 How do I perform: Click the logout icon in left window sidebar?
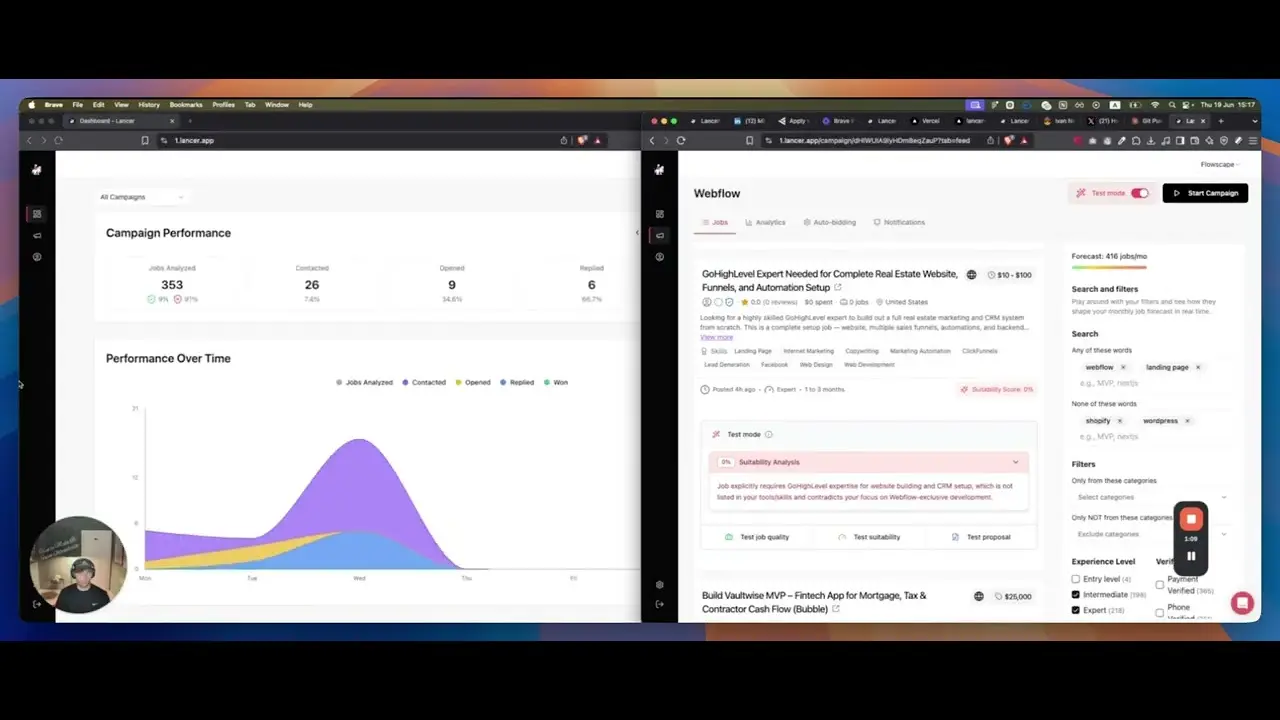[x=37, y=603]
